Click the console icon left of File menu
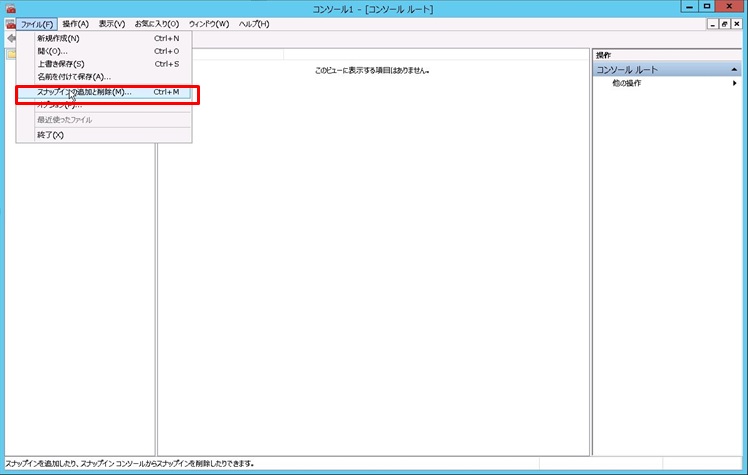This screenshot has height=475, width=748. [x=10, y=23]
